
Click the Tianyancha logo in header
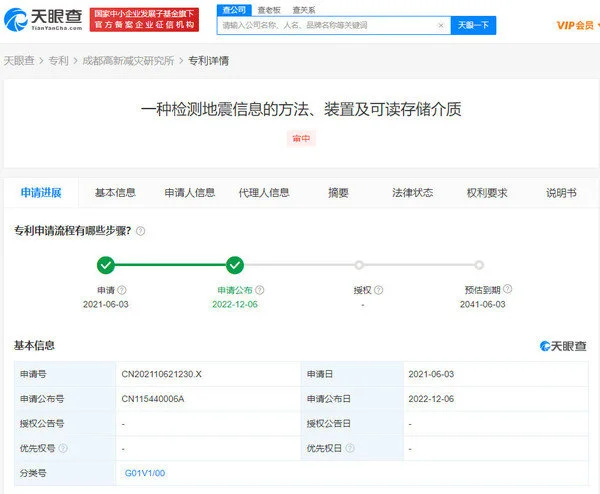click(43, 19)
